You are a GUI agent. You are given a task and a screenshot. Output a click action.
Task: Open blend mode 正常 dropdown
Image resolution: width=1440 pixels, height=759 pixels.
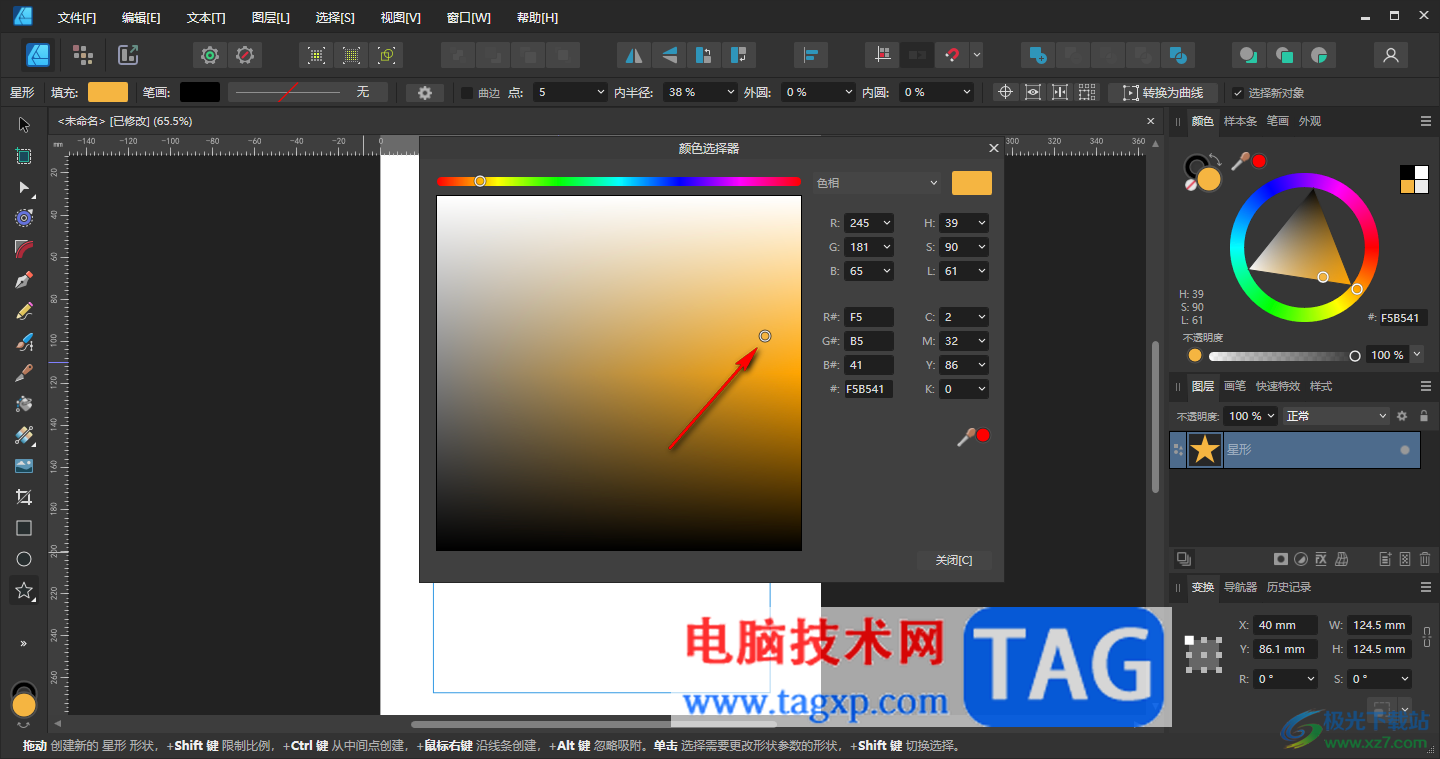pos(1337,416)
